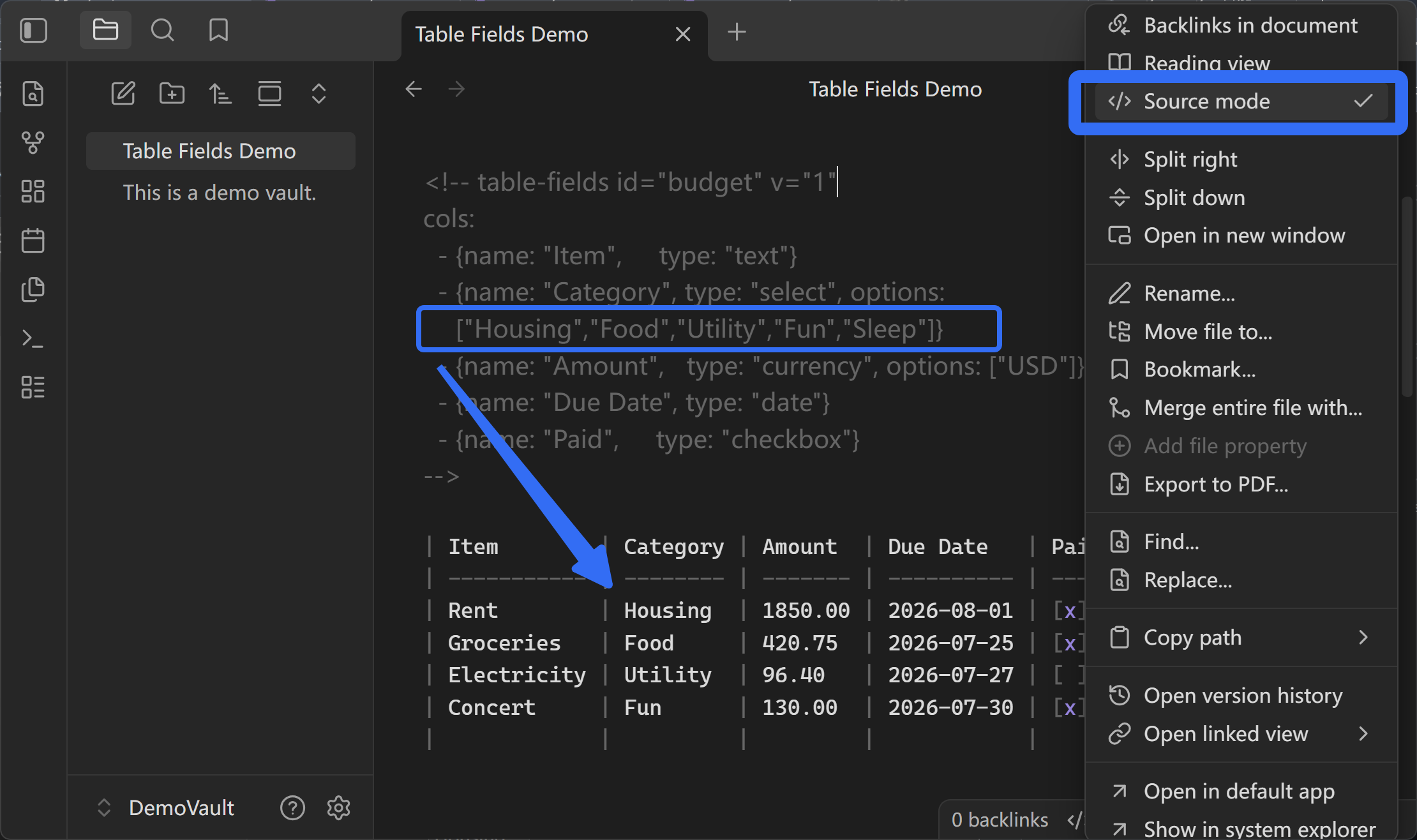1417x840 pixels.
Task: Open help question mark icon
Action: [x=292, y=808]
